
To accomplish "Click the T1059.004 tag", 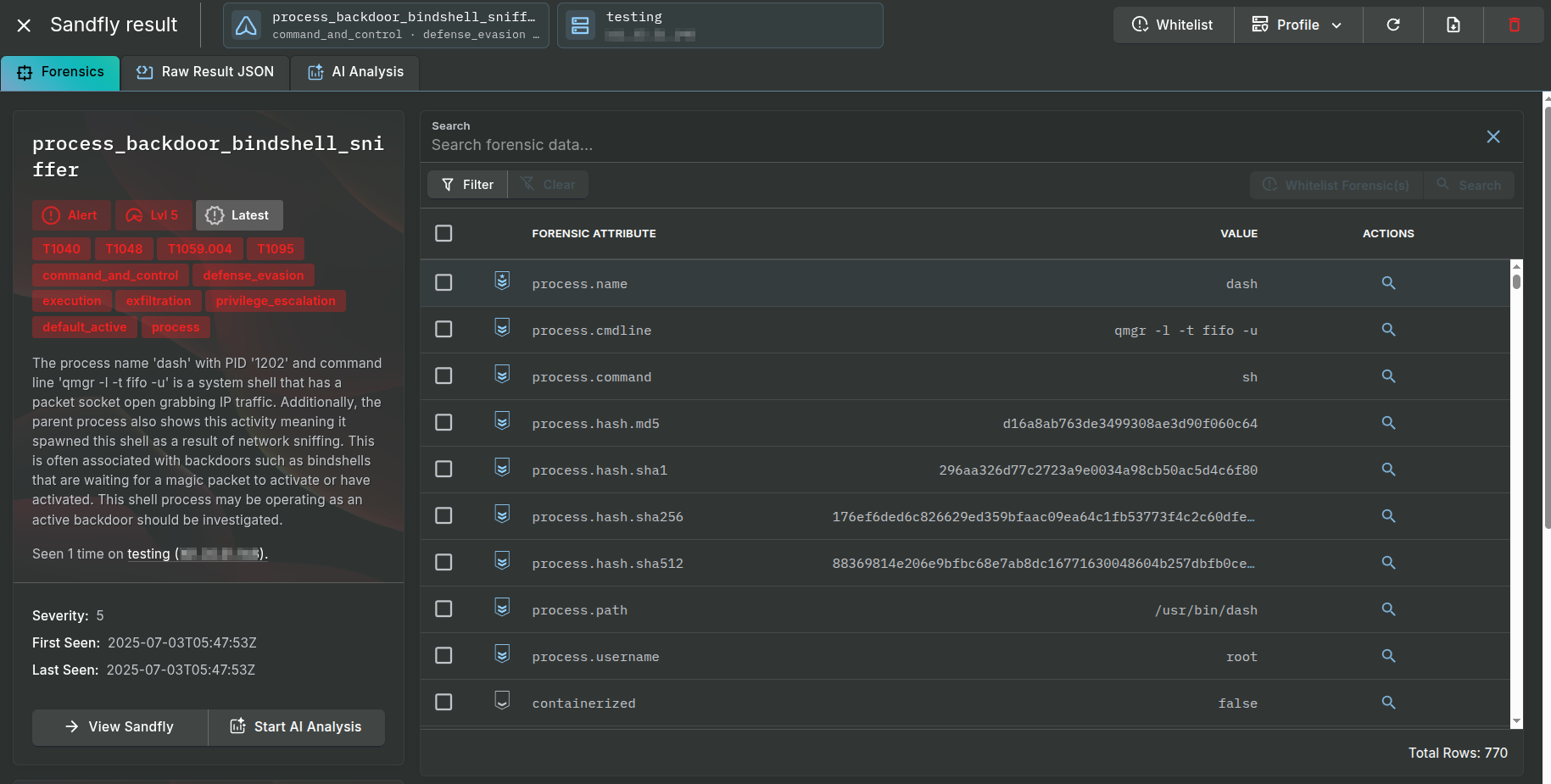I will tap(199, 249).
